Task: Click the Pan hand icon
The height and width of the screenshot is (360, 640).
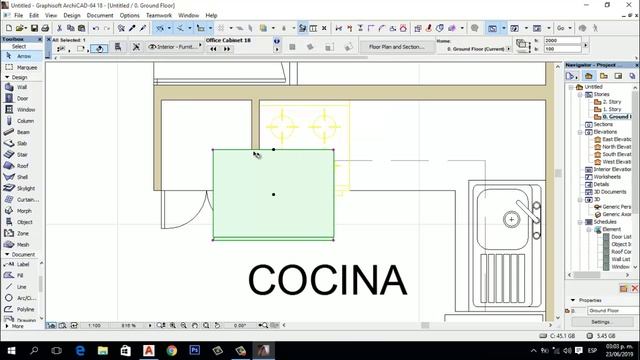Action: [195, 325]
